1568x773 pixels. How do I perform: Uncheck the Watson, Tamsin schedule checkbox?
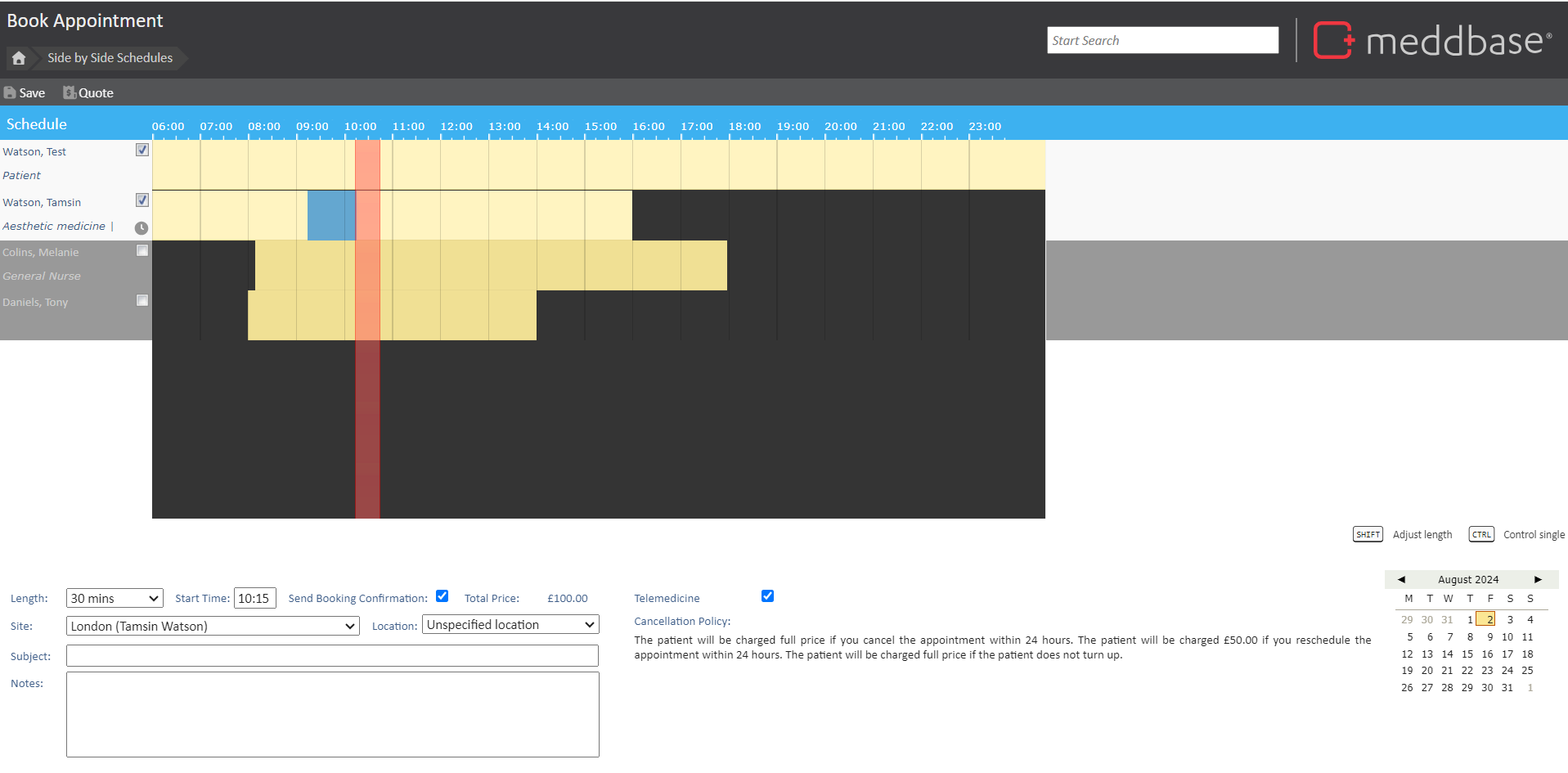(x=142, y=200)
